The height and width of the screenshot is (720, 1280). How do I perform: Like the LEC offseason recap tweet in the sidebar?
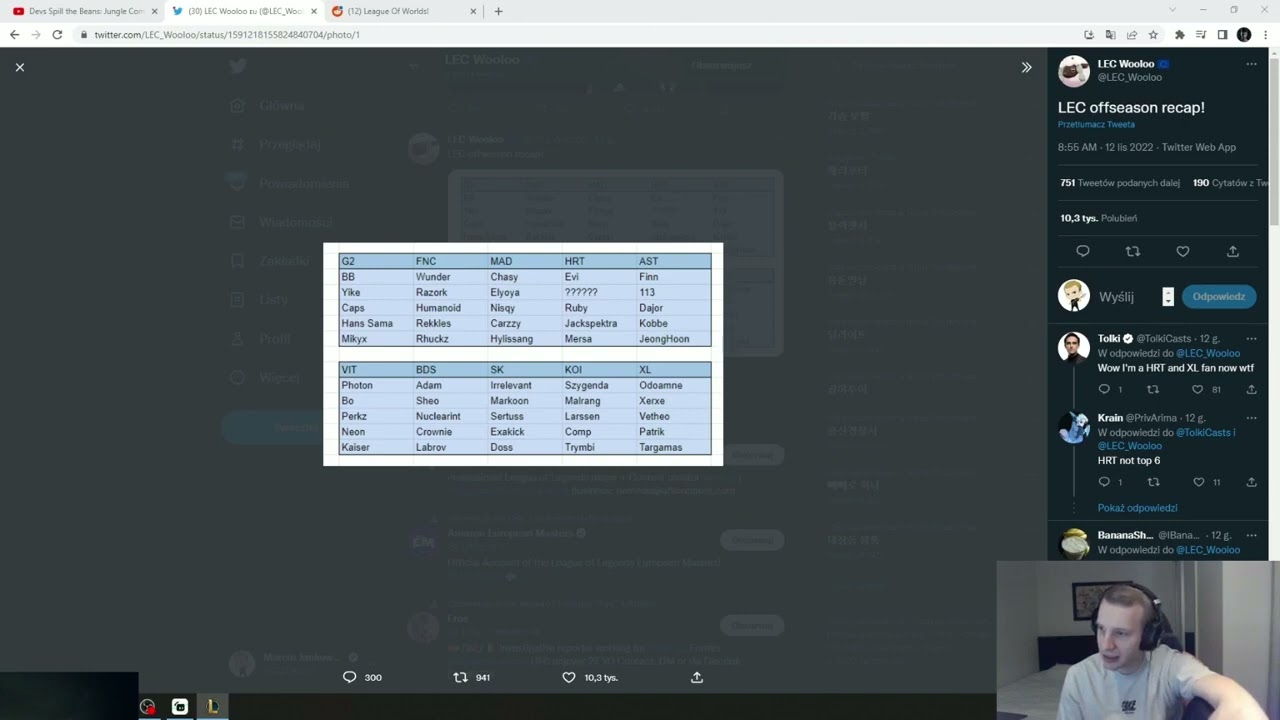click(1183, 251)
